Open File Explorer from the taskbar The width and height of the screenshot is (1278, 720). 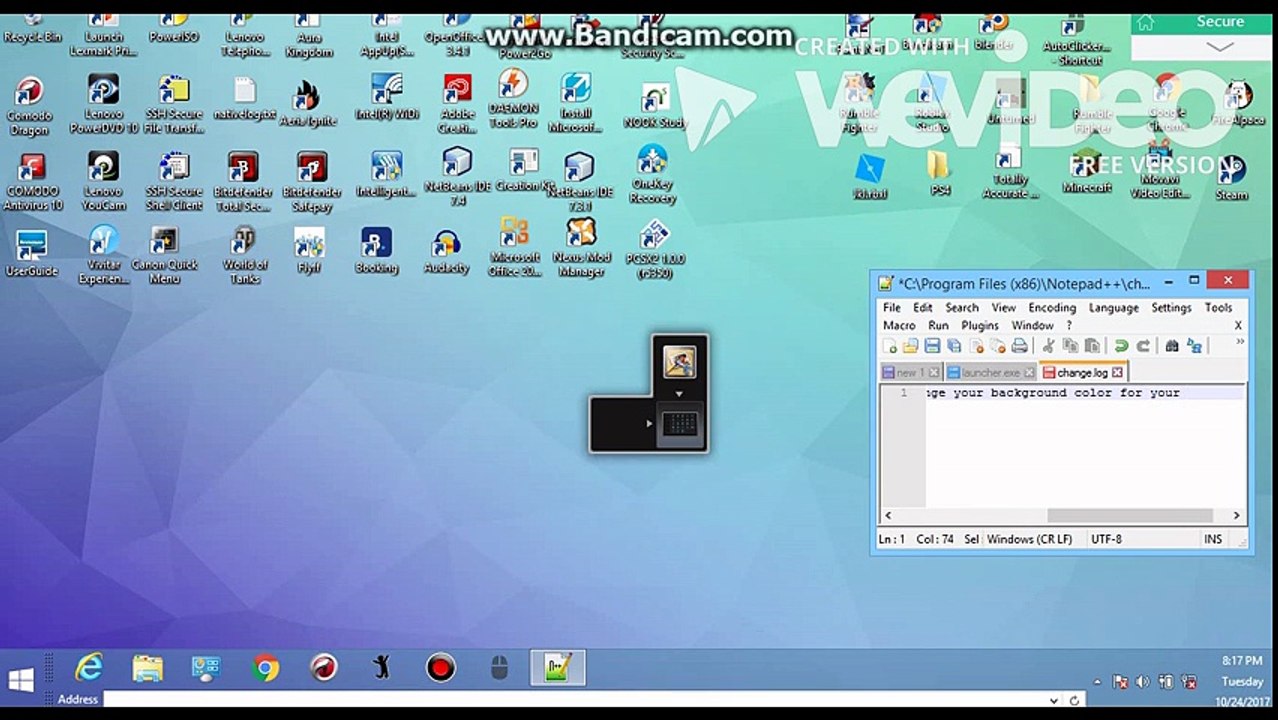click(147, 667)
